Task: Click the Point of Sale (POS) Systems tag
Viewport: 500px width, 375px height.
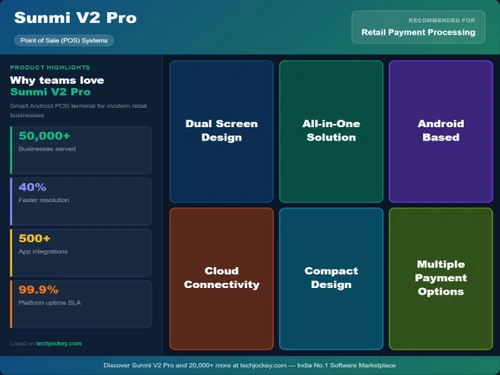Action: pyautogui.click(x=64, y=41)
